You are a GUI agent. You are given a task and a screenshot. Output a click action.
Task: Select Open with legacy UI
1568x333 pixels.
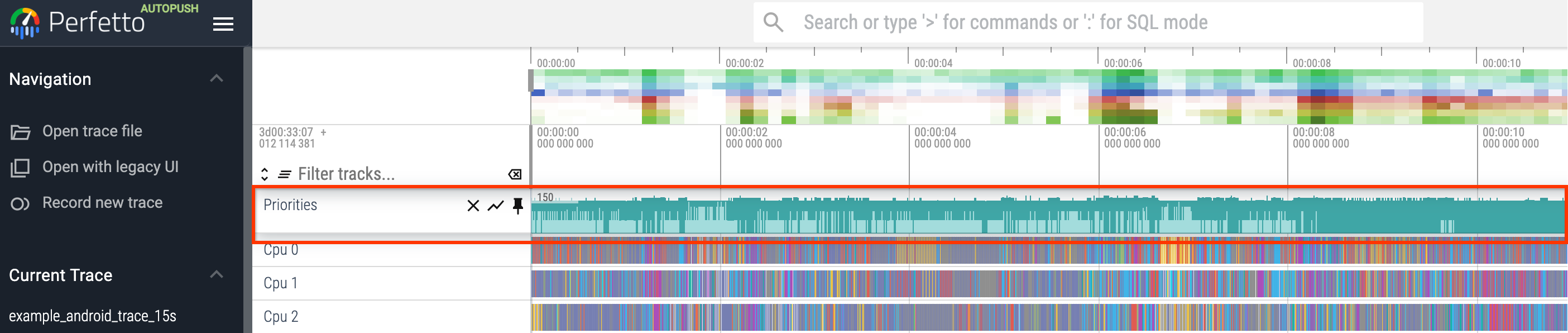point(109,168)
